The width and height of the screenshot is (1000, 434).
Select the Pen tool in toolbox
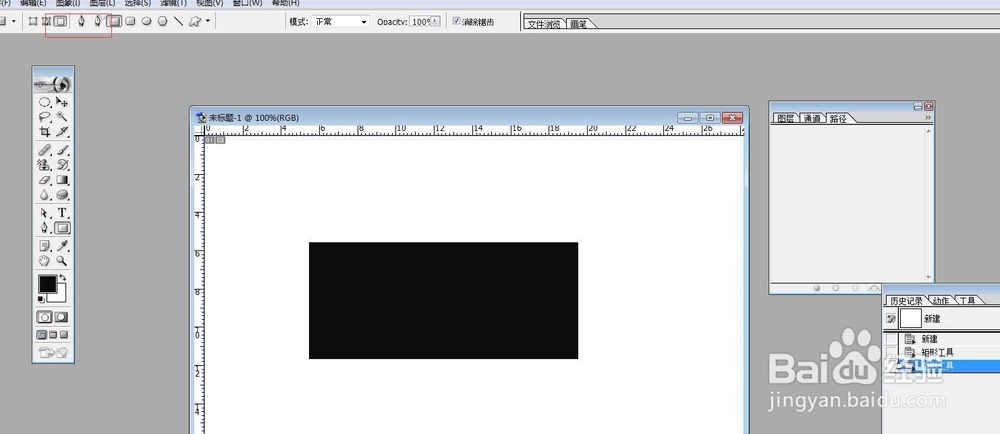tap(45, 228)
